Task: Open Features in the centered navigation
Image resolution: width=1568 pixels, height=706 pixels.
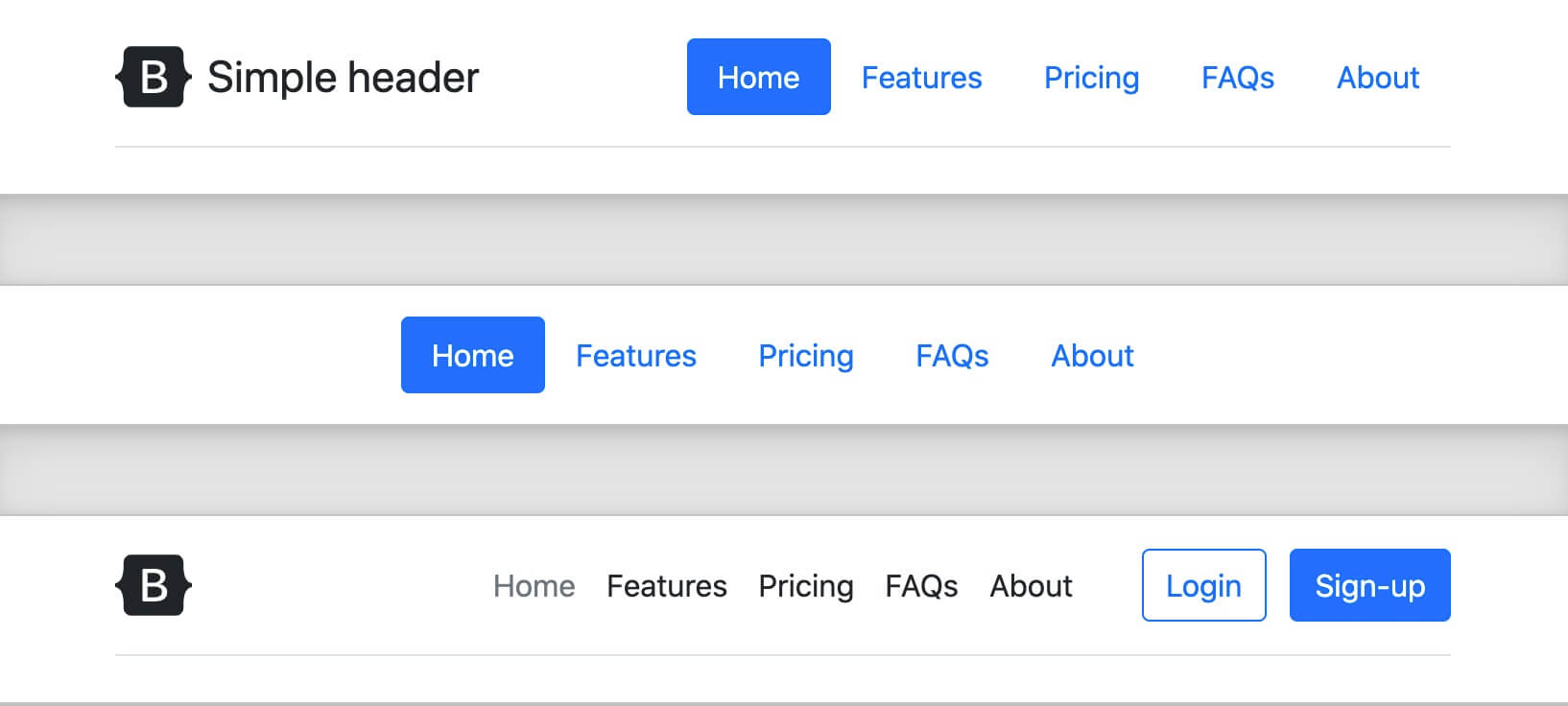Action: 635,355
